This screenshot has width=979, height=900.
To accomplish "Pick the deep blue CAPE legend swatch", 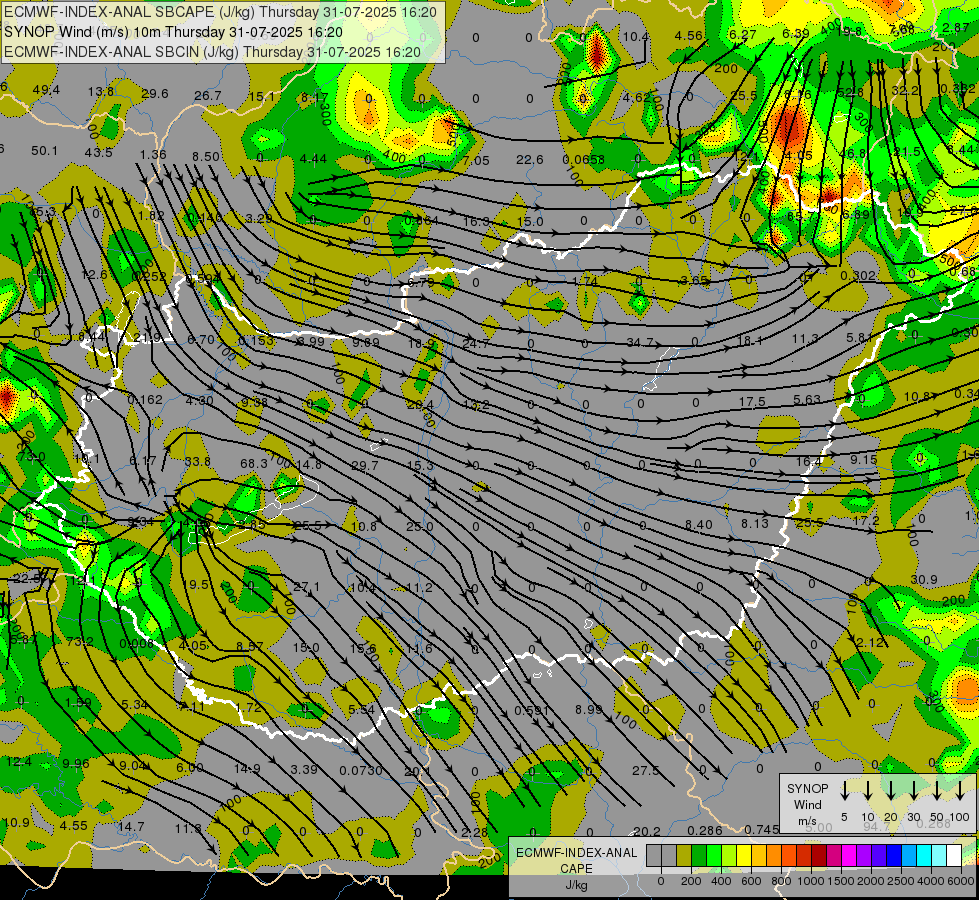I will pos(895,855).
